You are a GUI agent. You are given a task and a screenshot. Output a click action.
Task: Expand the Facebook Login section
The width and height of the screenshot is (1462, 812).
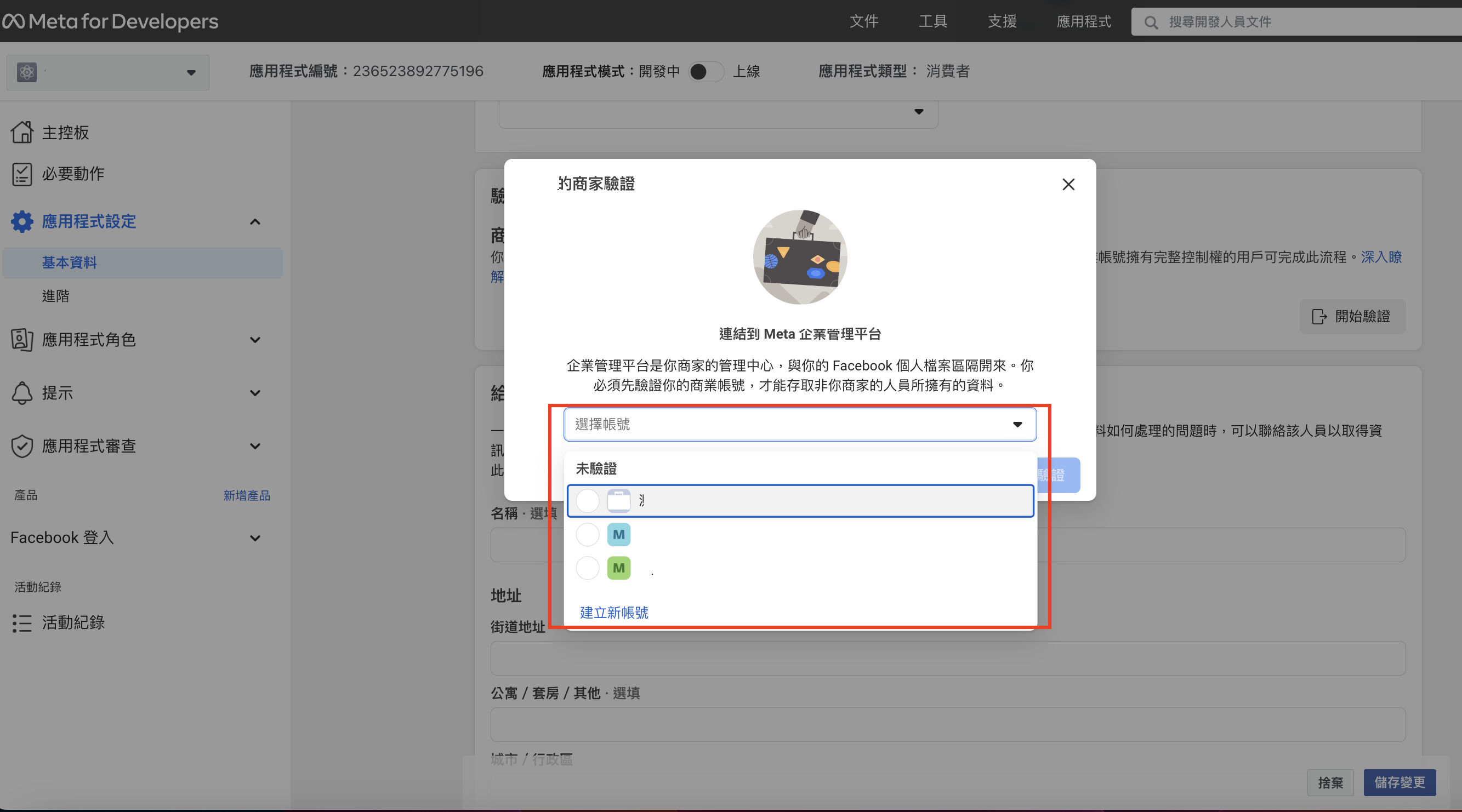point(255,538)
